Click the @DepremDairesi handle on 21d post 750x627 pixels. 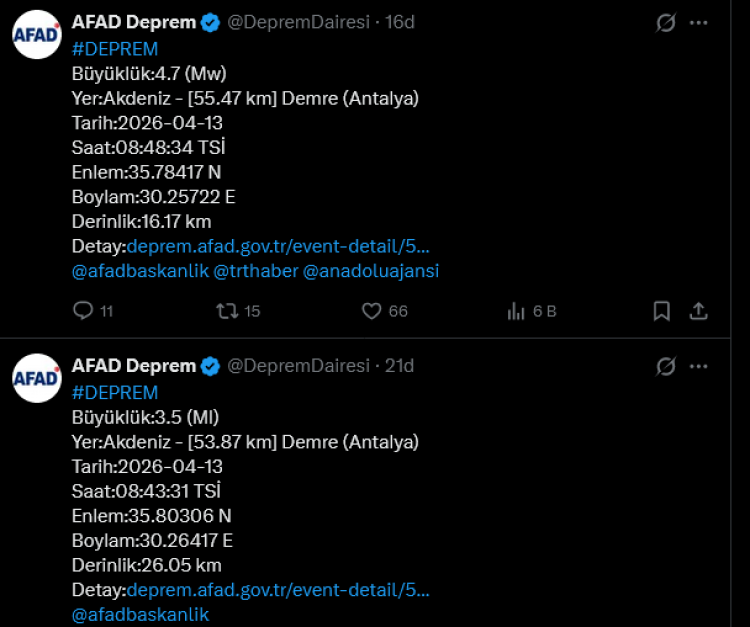tap(298, 366)
